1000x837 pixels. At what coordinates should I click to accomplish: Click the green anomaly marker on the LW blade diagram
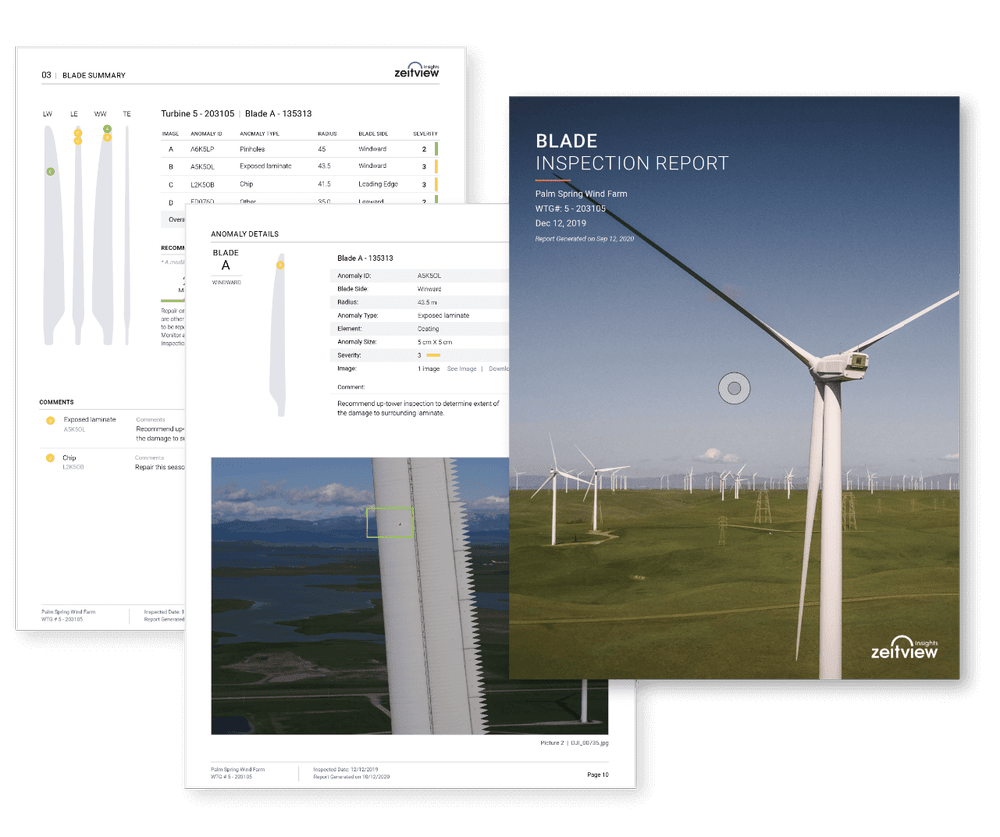tap(48, 173)
